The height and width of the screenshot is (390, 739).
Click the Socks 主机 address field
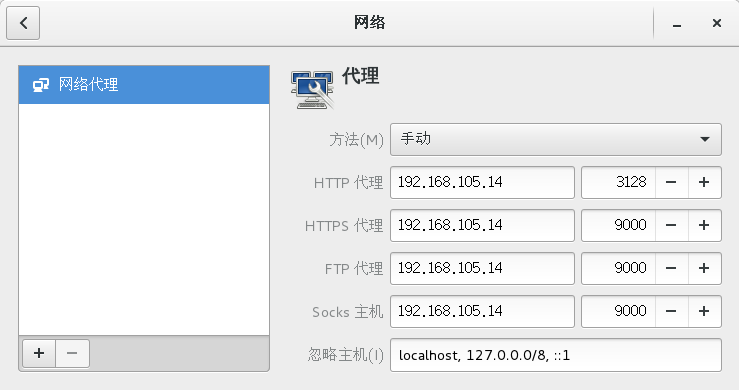pos(482,311)
